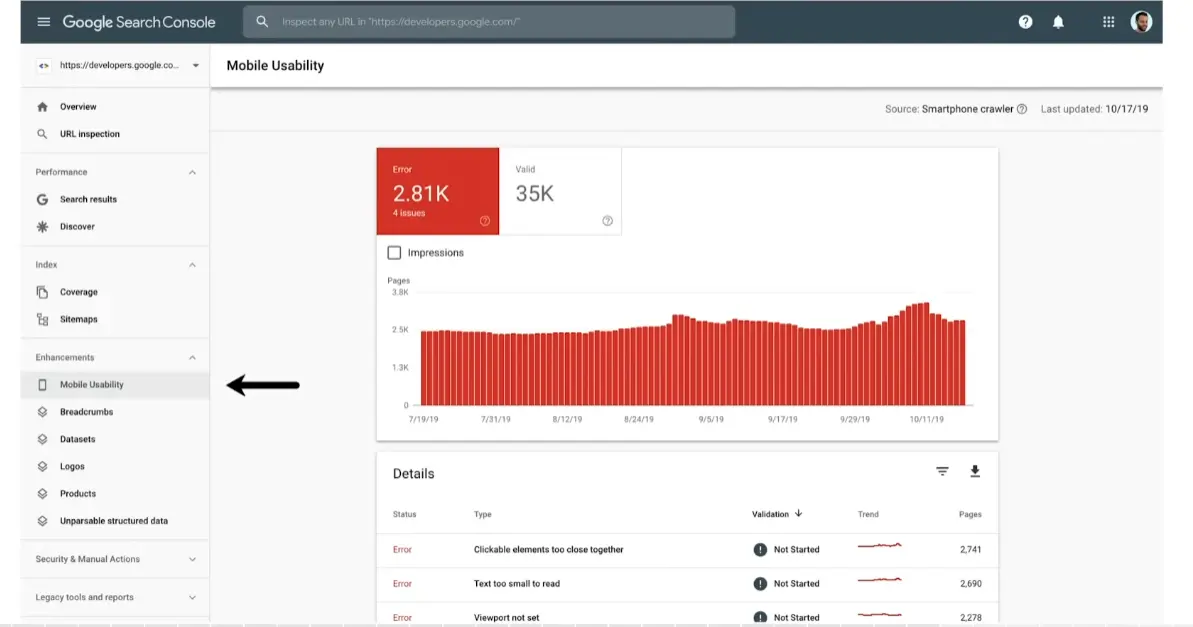Open the Google apps grid
The height and width of the screenshot is (627, 1193).
click(x=1108, y=22)
